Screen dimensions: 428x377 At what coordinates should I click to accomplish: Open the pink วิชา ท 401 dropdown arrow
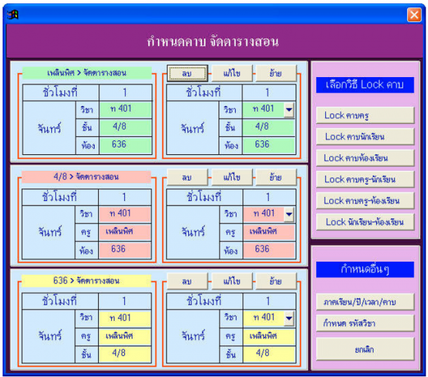(289, 214)
